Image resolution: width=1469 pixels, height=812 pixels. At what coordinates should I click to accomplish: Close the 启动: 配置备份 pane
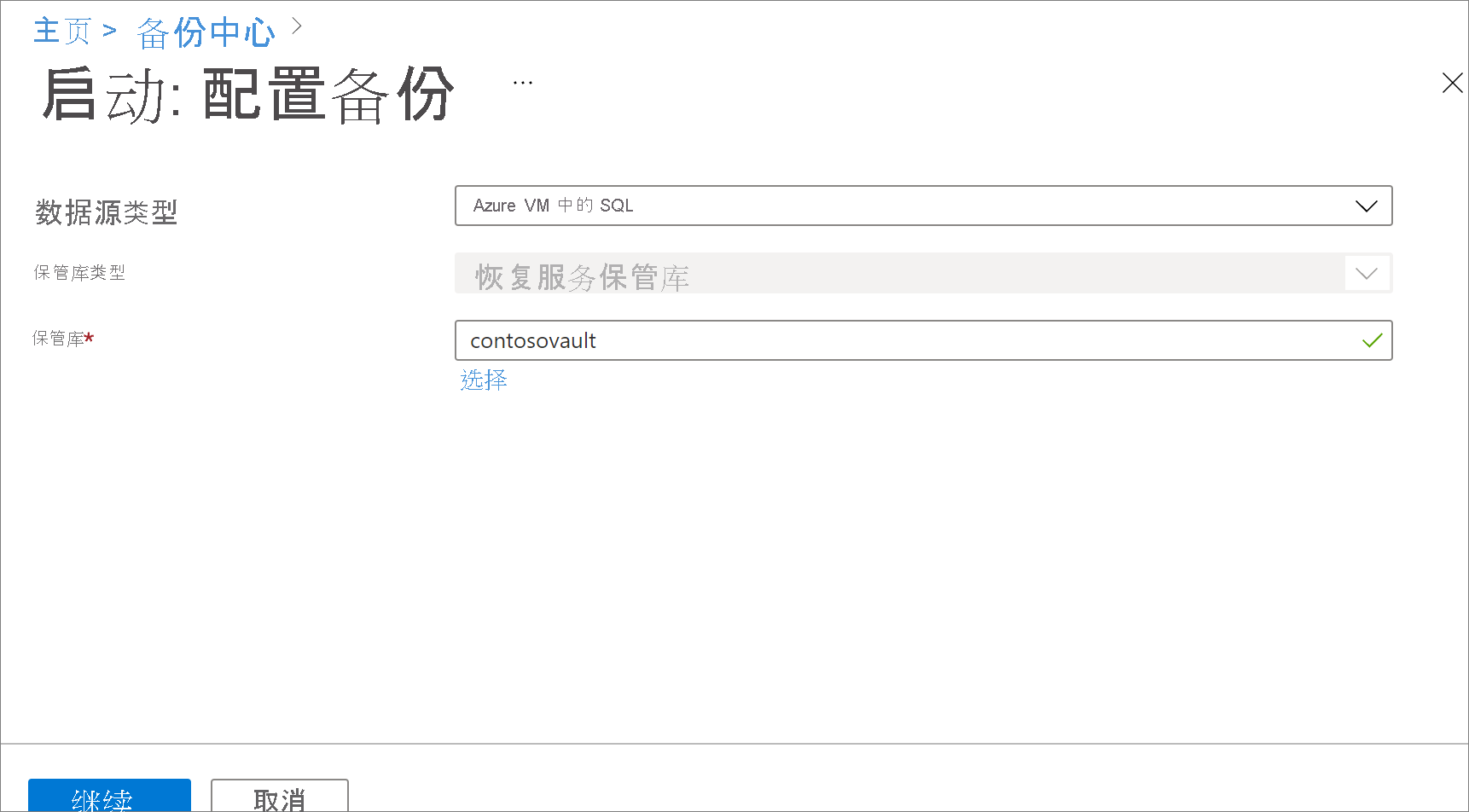(x=1452, y=83)
